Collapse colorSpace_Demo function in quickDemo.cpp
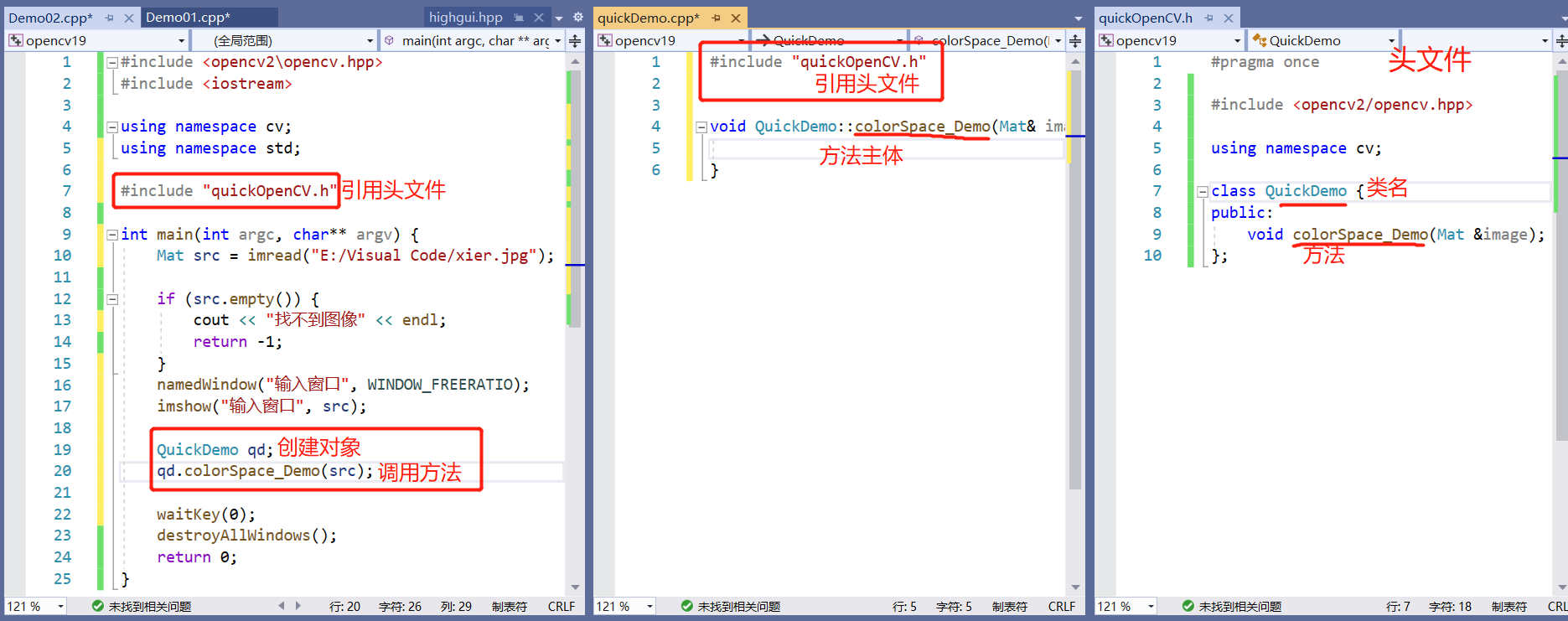Screen dimensions: 1568x621 701,127
